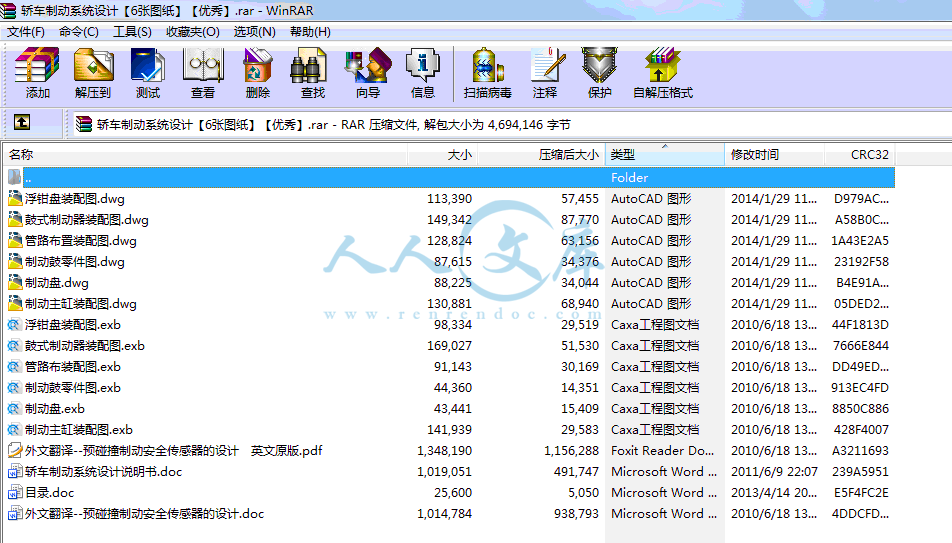952x543 pixels.
Task: Click the archive path field in the address bar
Action: coord(510,125)
